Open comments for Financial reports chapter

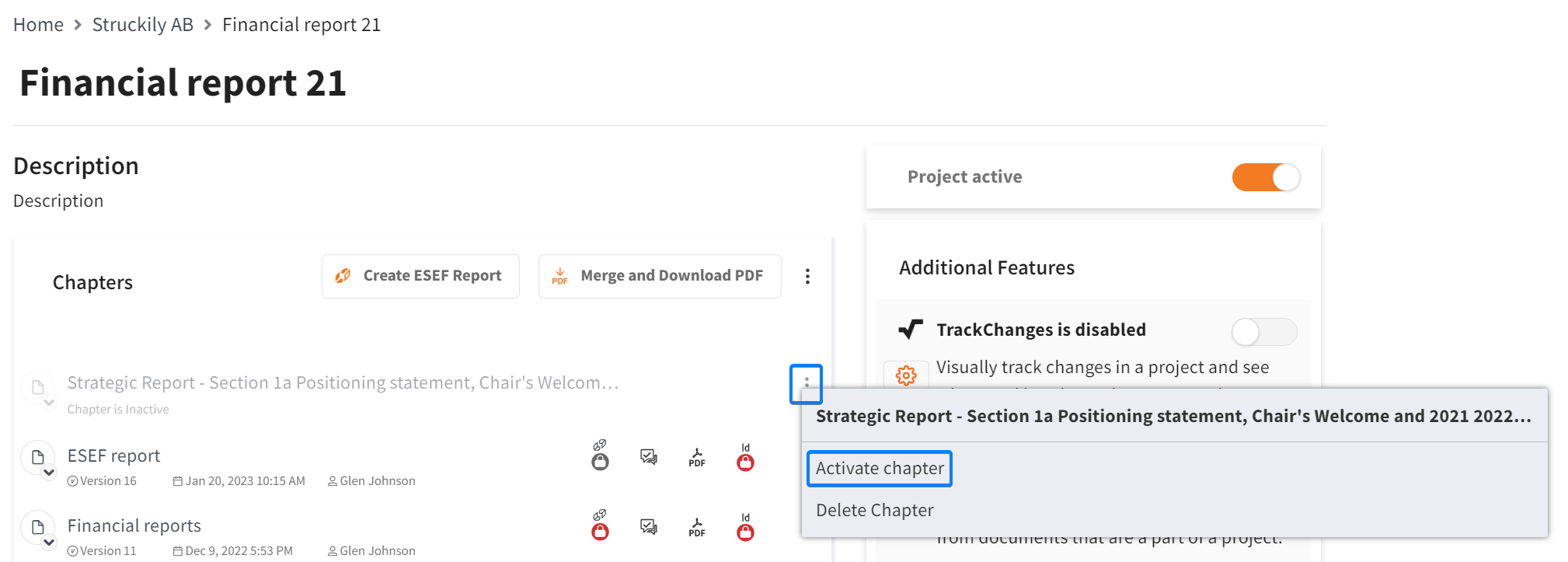pyautogui.click(x=649, y=526)
